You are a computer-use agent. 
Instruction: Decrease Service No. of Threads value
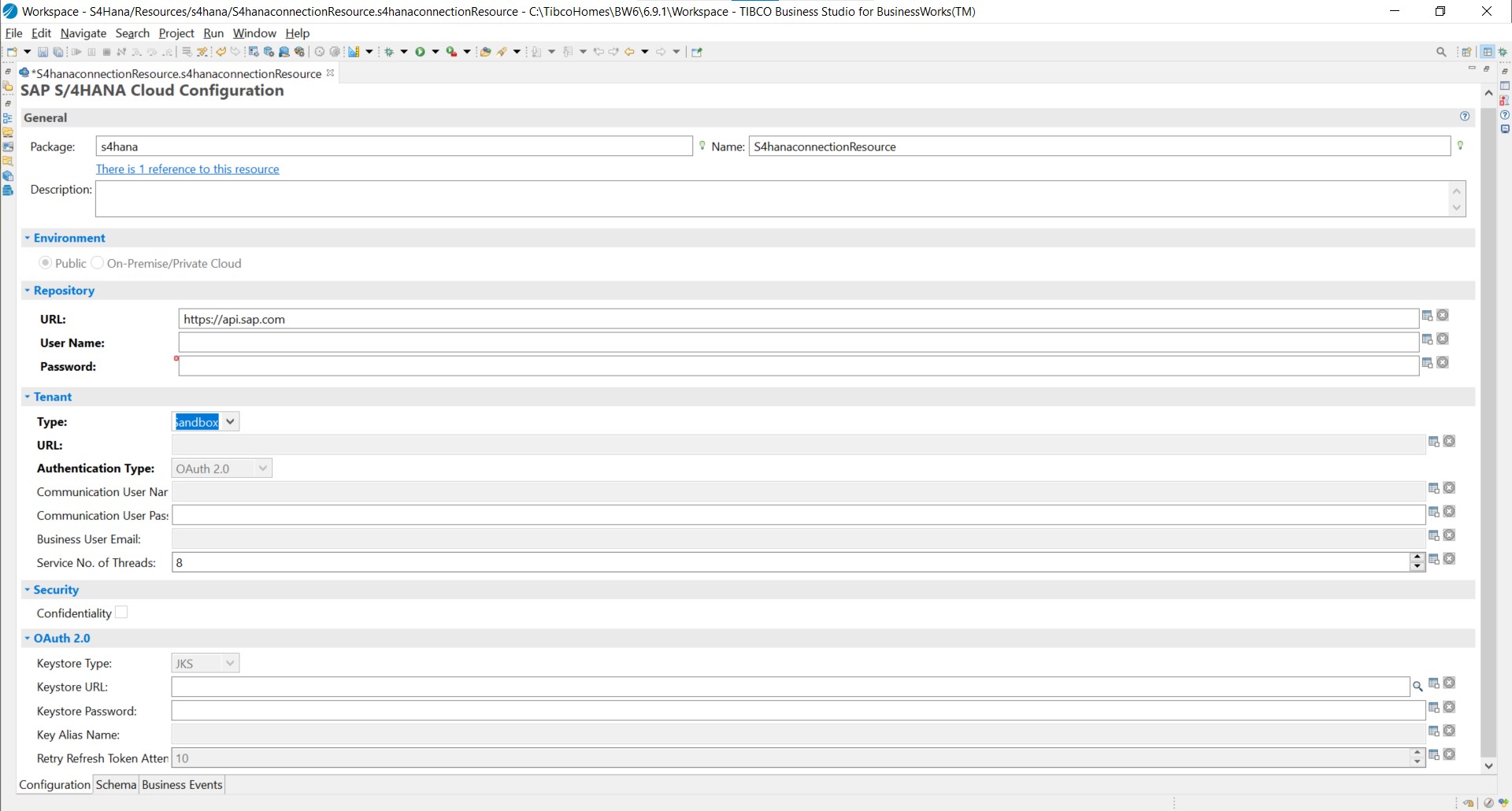pyautogui.click(x=1417, y=567)
